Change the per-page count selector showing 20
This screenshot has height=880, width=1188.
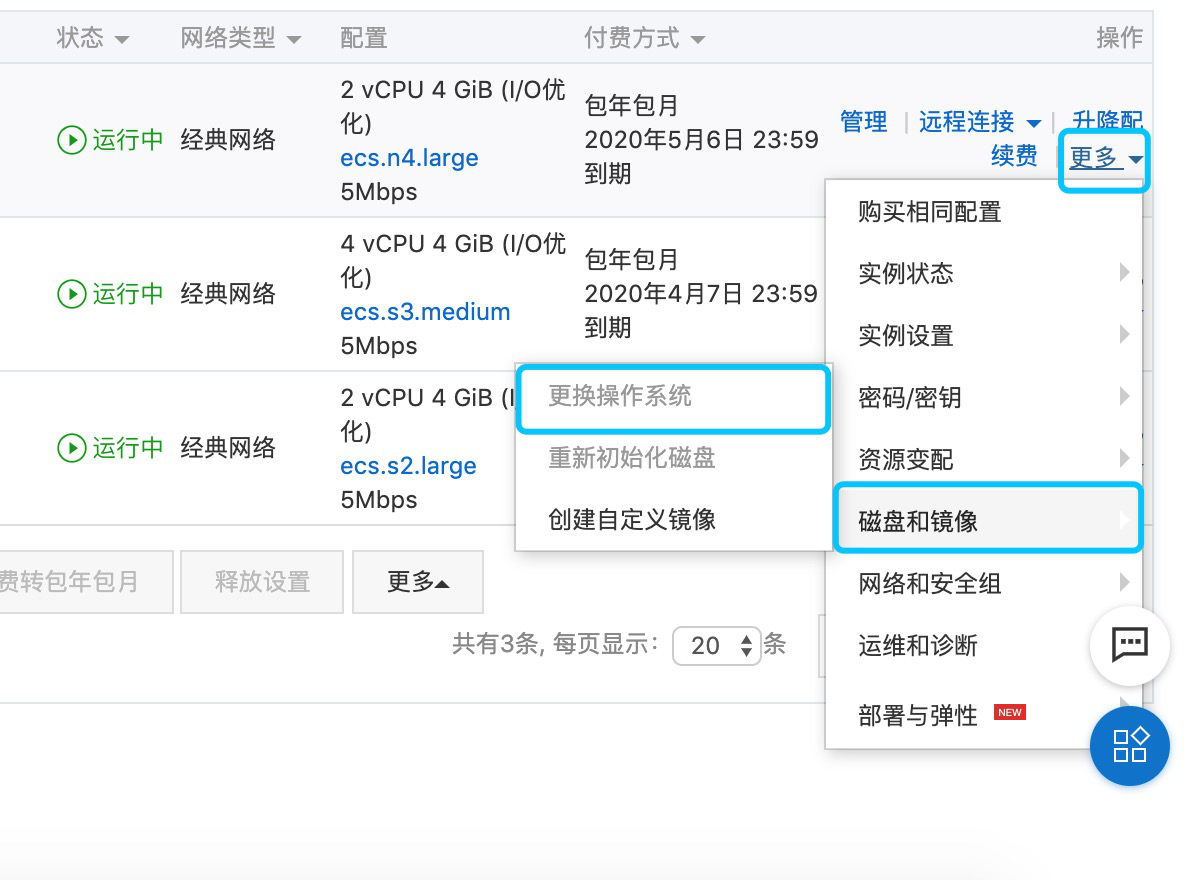[x=717, y=646]
